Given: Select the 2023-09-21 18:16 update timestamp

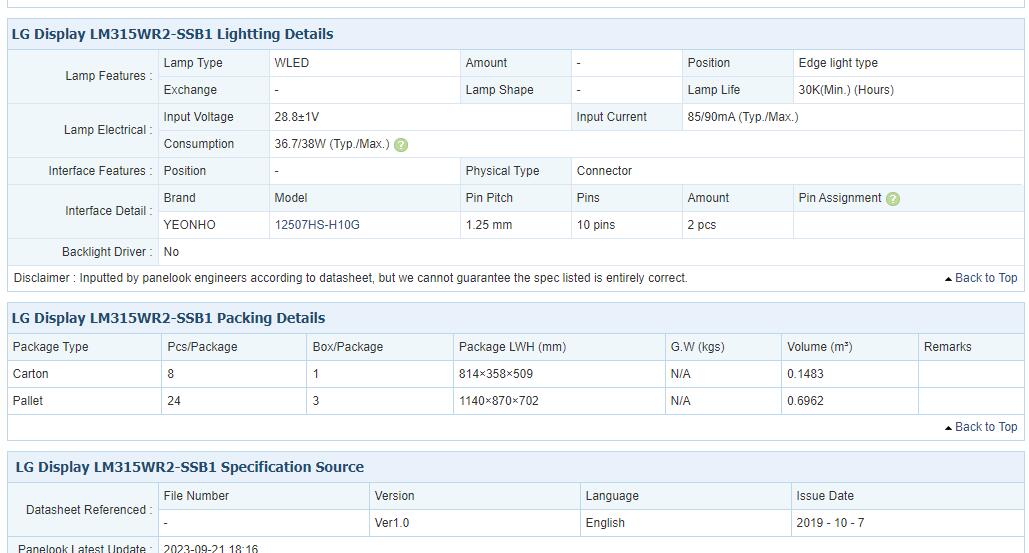Looking at the screenshot, I should (211, 548).
